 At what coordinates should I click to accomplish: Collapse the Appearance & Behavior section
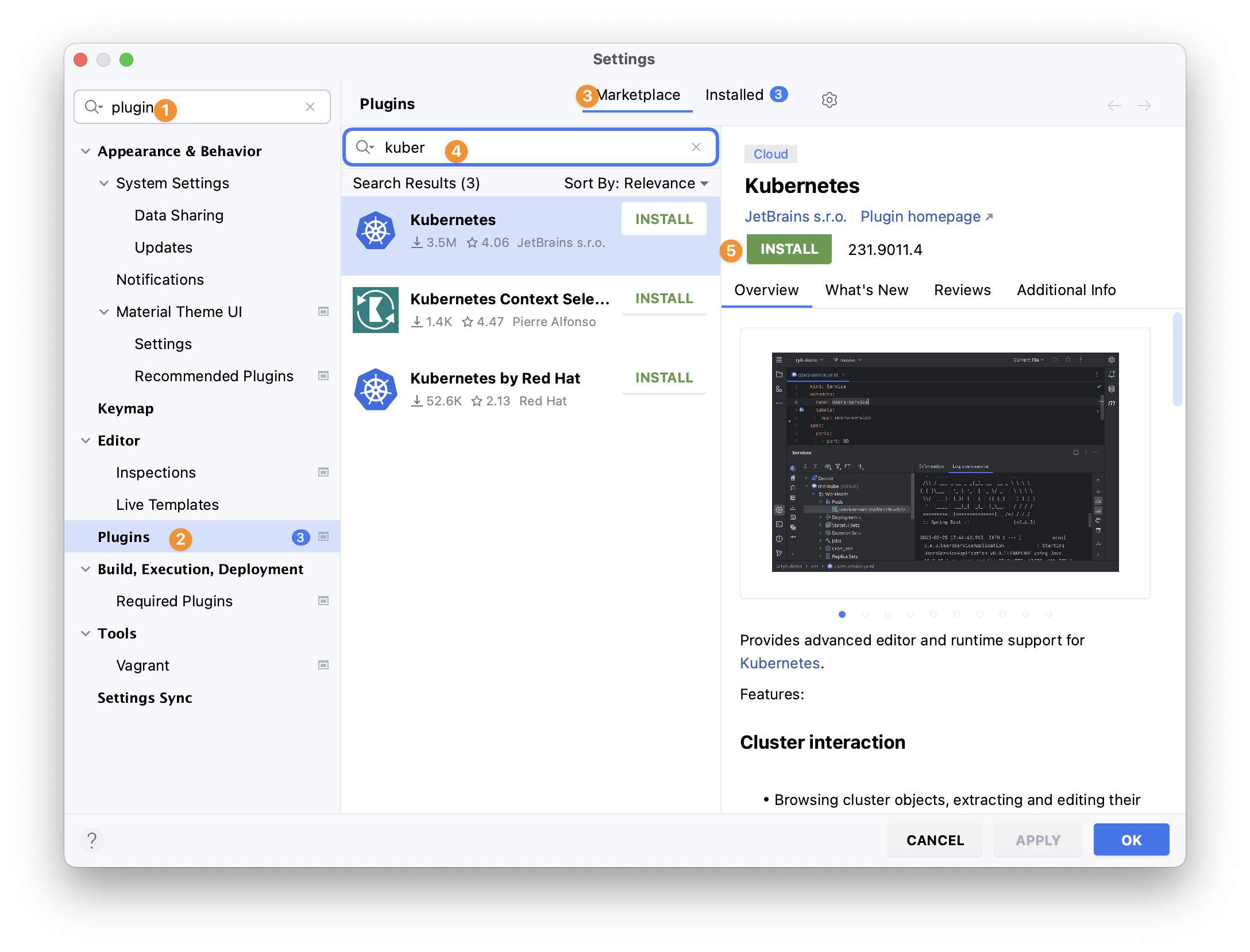pos(85,151)
